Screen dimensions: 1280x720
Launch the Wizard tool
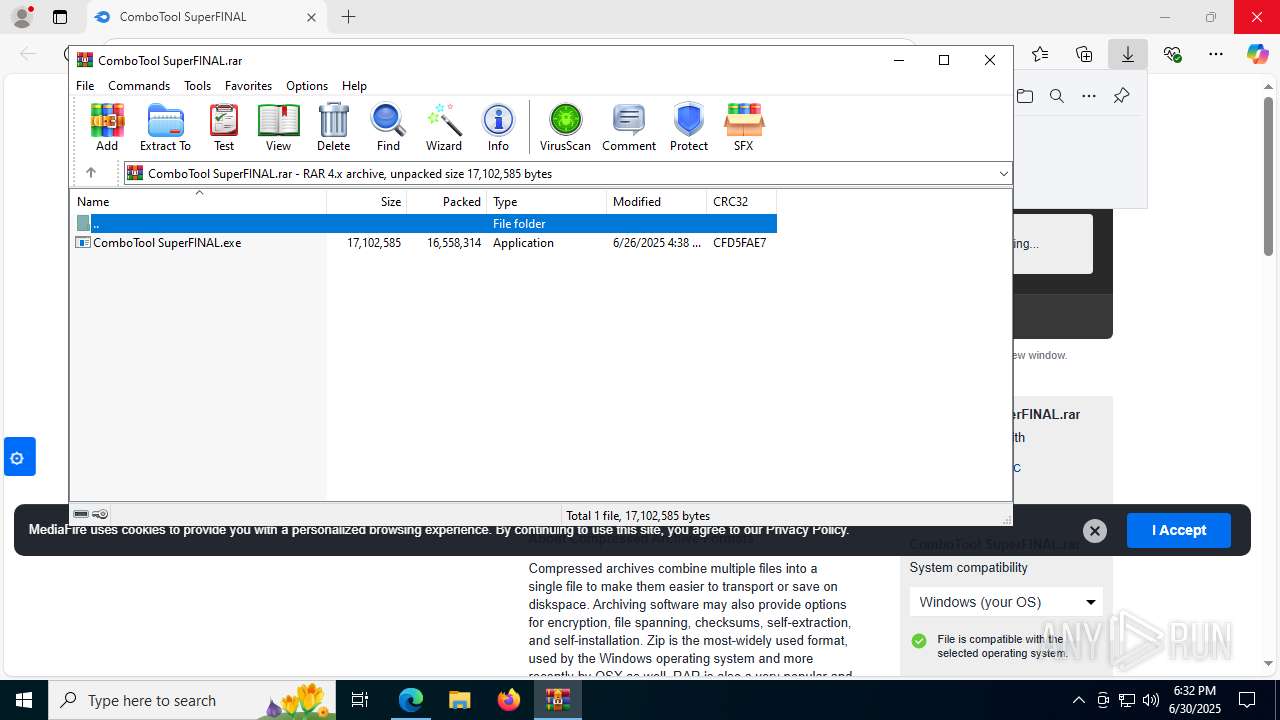point(444,127)
